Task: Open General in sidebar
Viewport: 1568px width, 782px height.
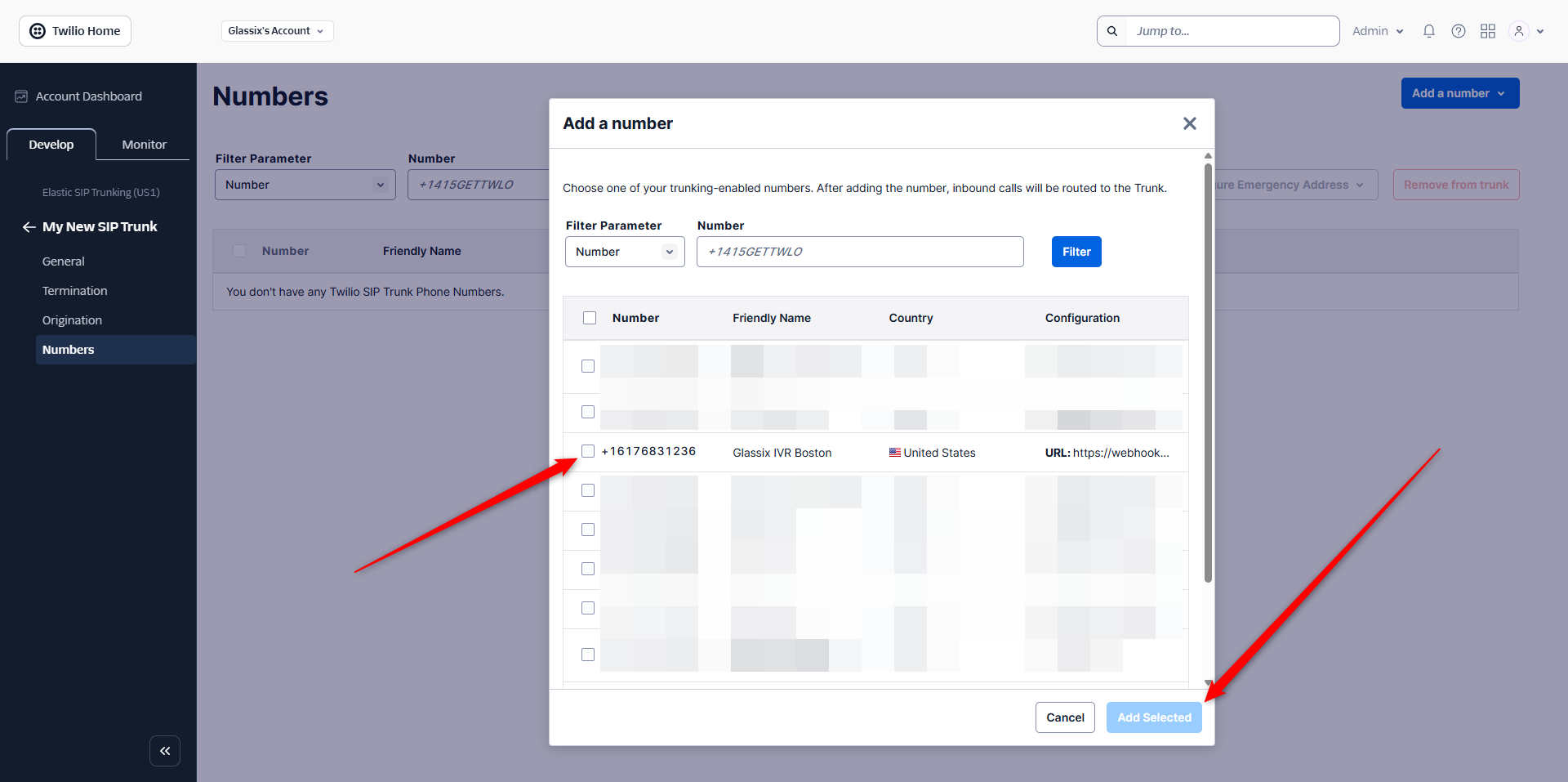Action: [x=64, y=261]
